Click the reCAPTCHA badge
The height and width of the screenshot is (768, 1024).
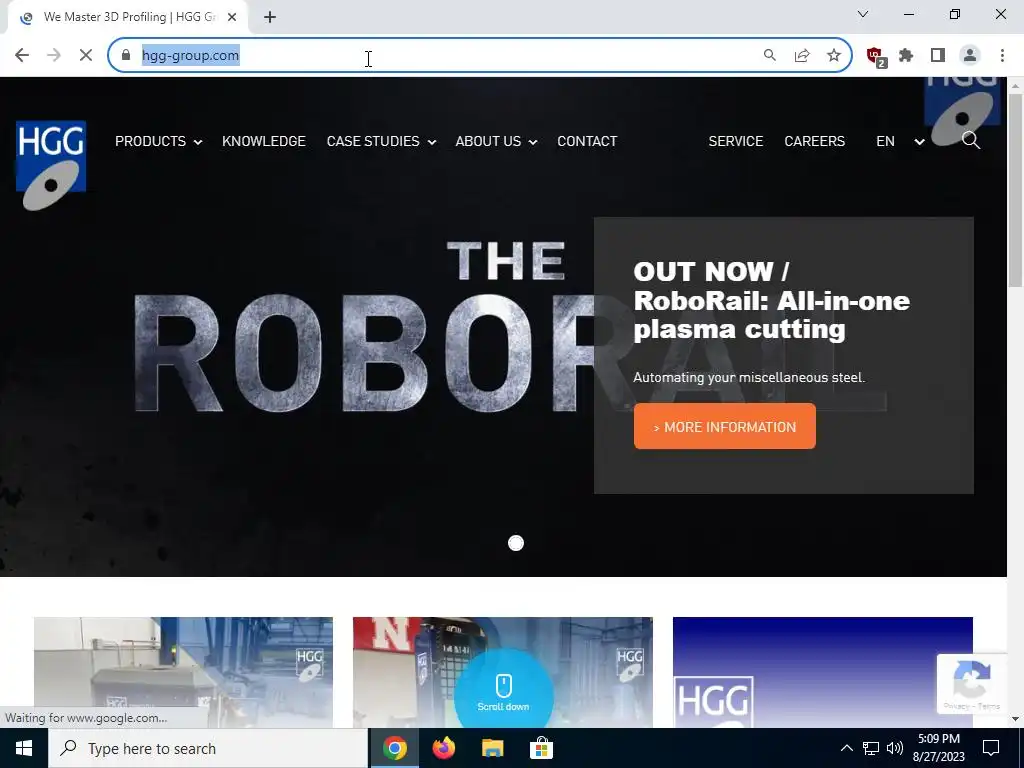click(x=972, y=684)
